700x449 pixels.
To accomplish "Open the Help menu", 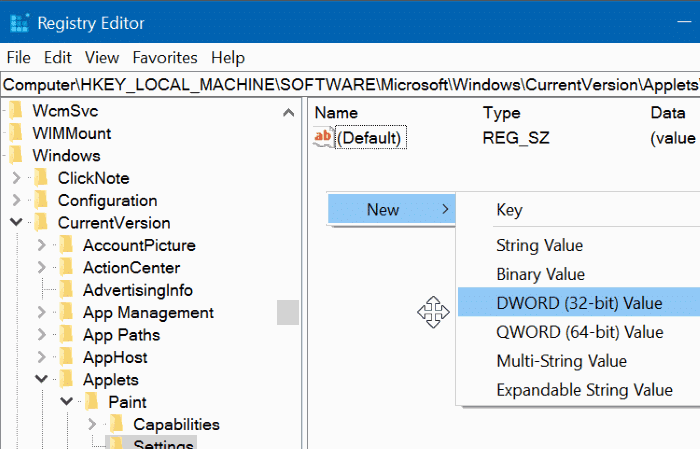I will [228, 58].
